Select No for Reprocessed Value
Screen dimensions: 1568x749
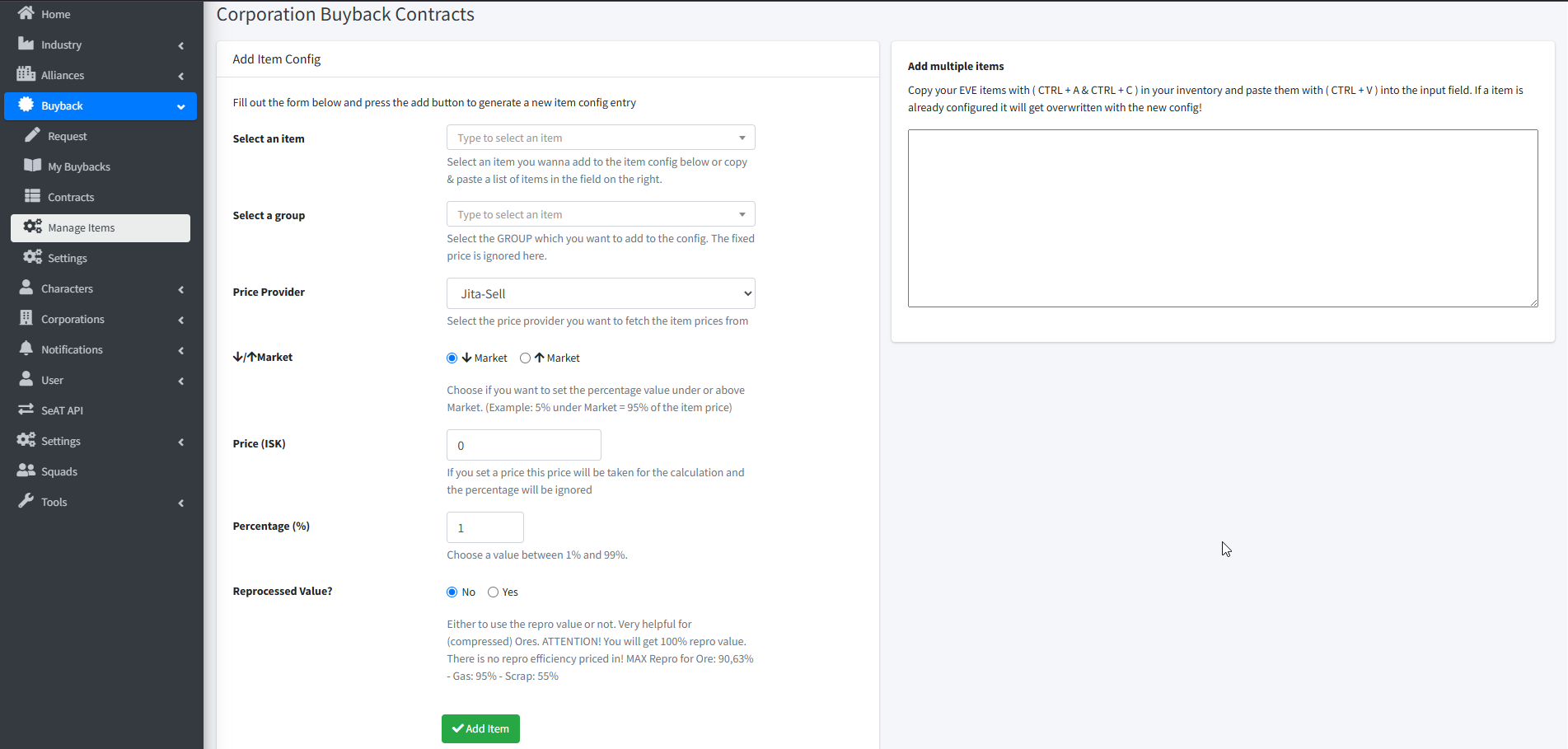(452, 592)
